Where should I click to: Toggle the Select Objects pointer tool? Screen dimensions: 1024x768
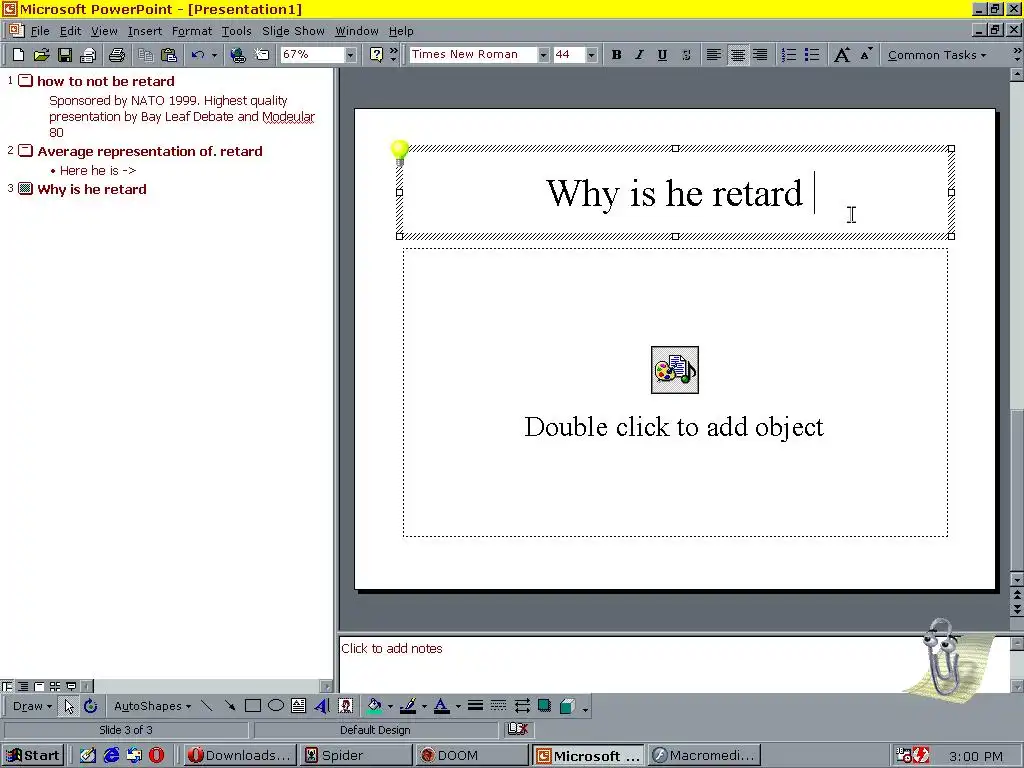[69, 706]
